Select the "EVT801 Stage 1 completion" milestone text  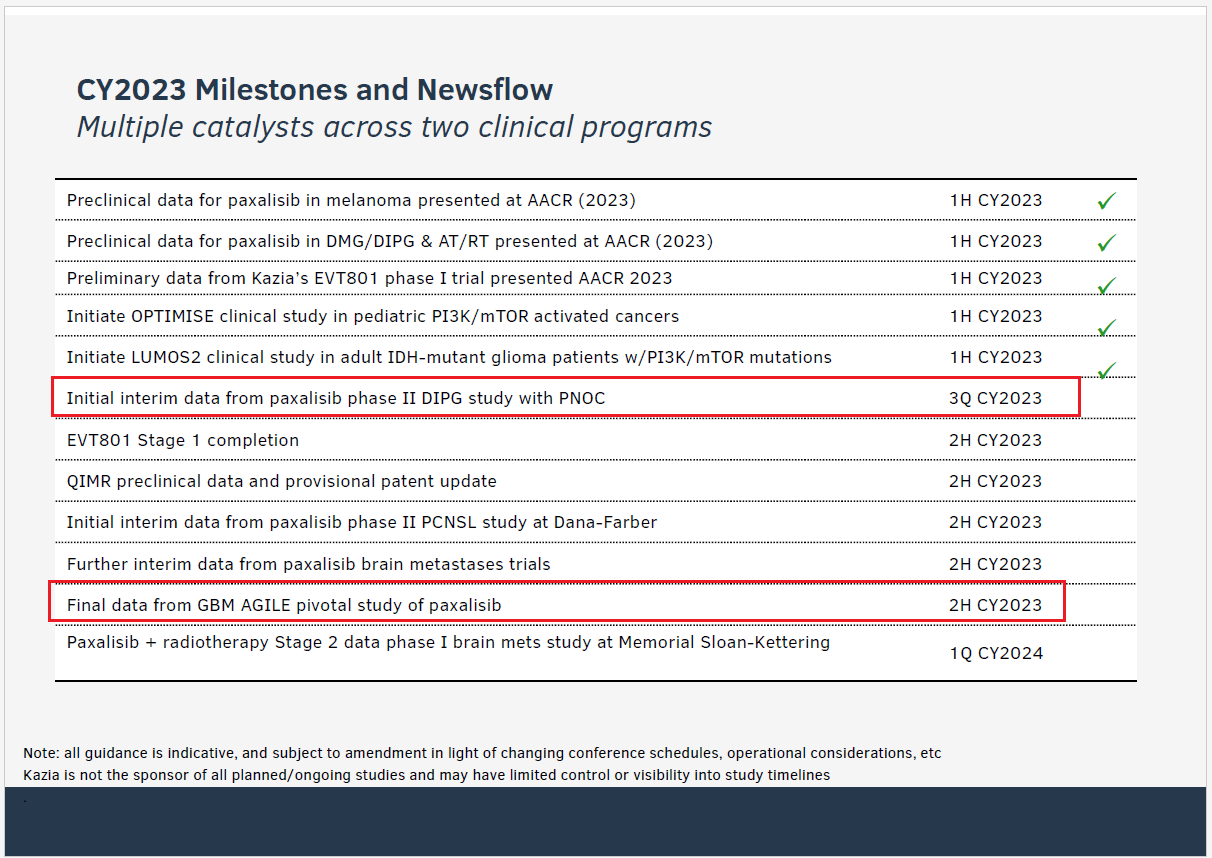[x=183, y=440]
